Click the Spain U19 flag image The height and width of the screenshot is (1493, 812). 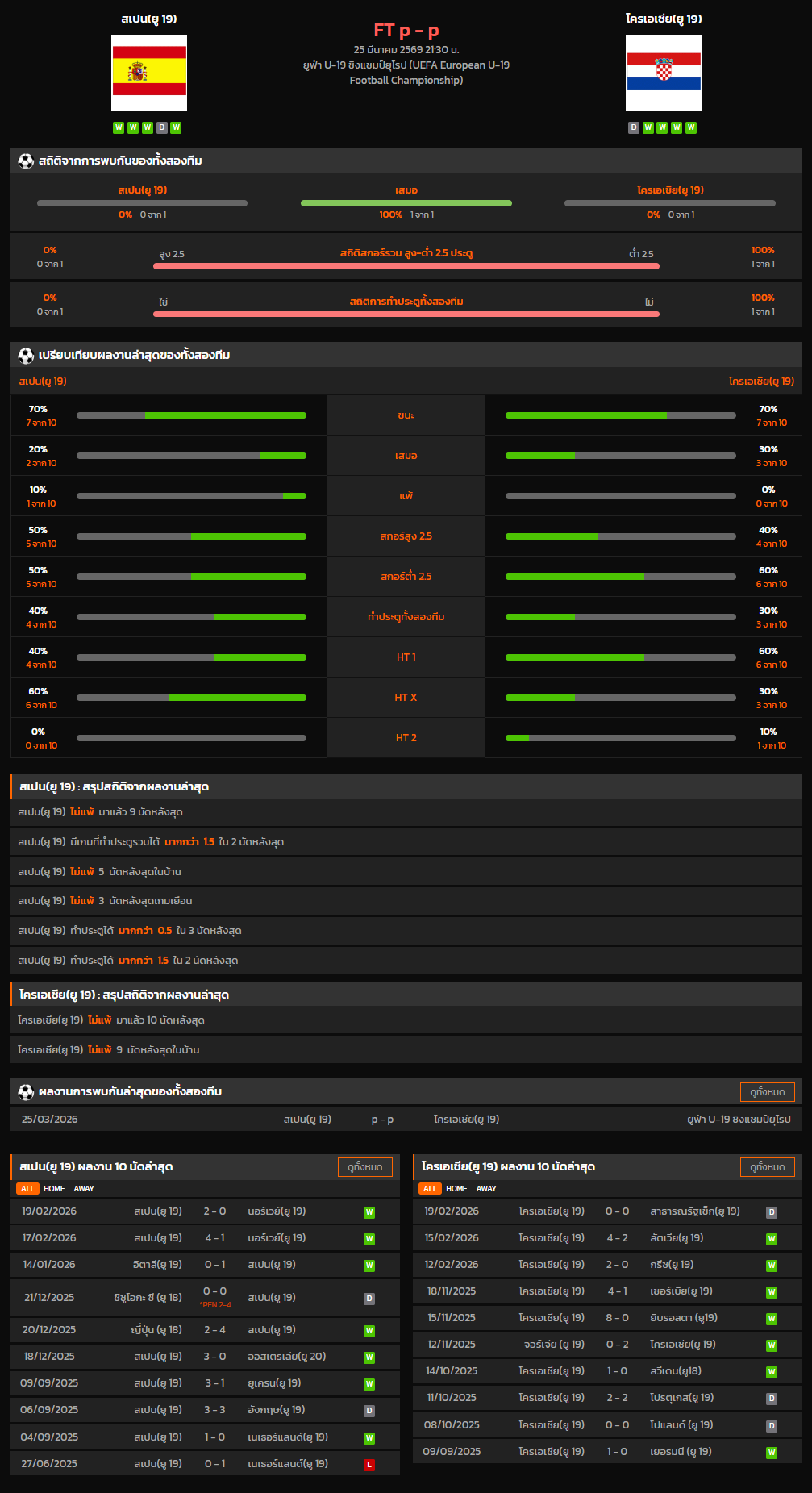point(149,73)
